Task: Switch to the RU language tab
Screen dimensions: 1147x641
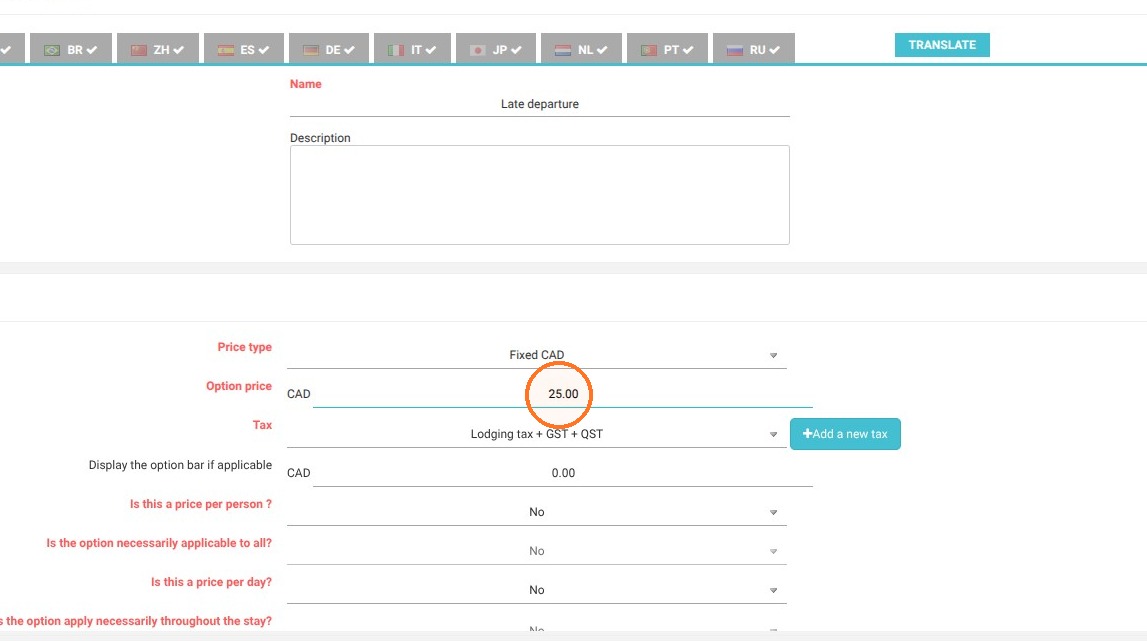Action: tap(753, 49)
